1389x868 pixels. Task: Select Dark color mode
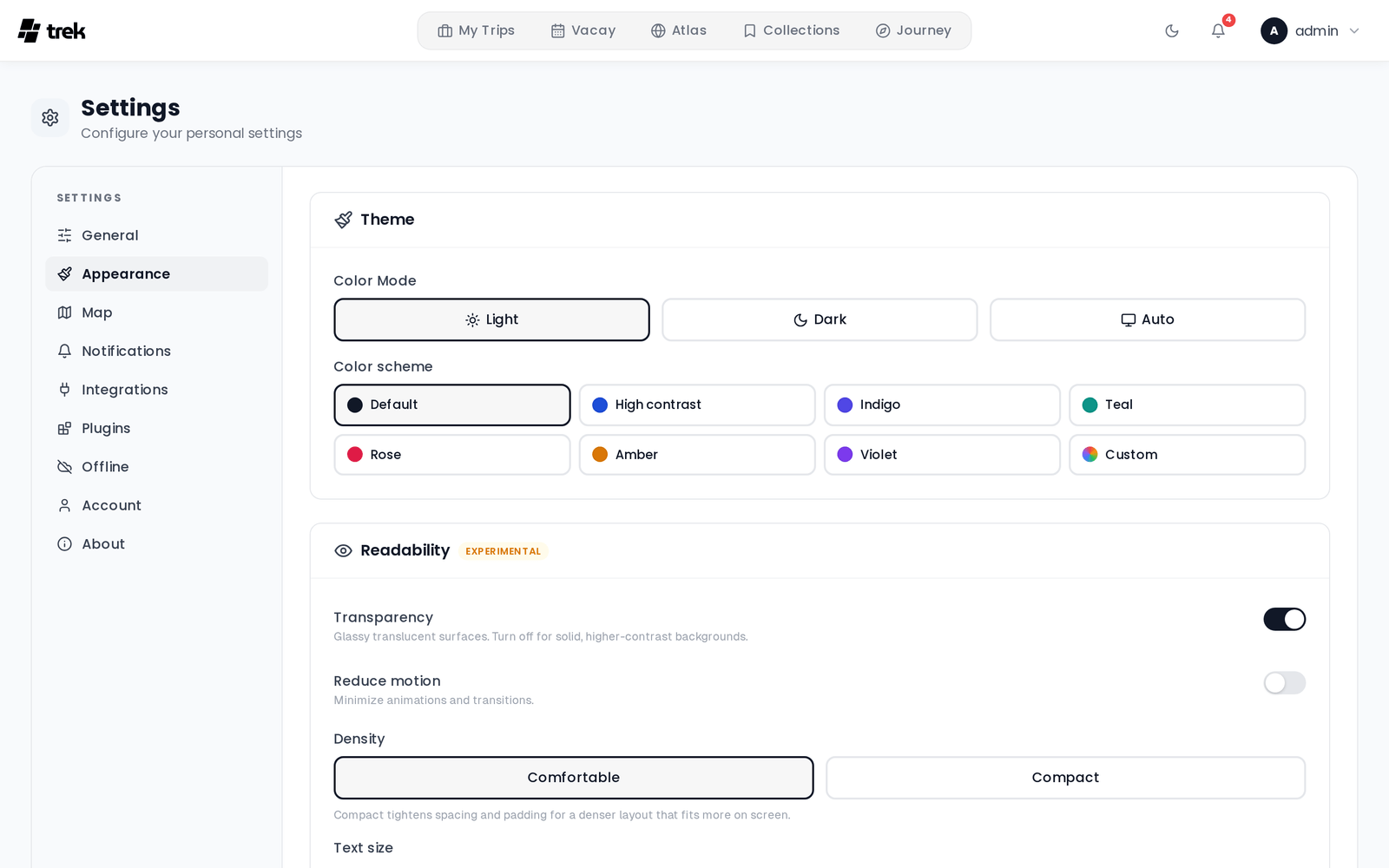click(820, 319)
